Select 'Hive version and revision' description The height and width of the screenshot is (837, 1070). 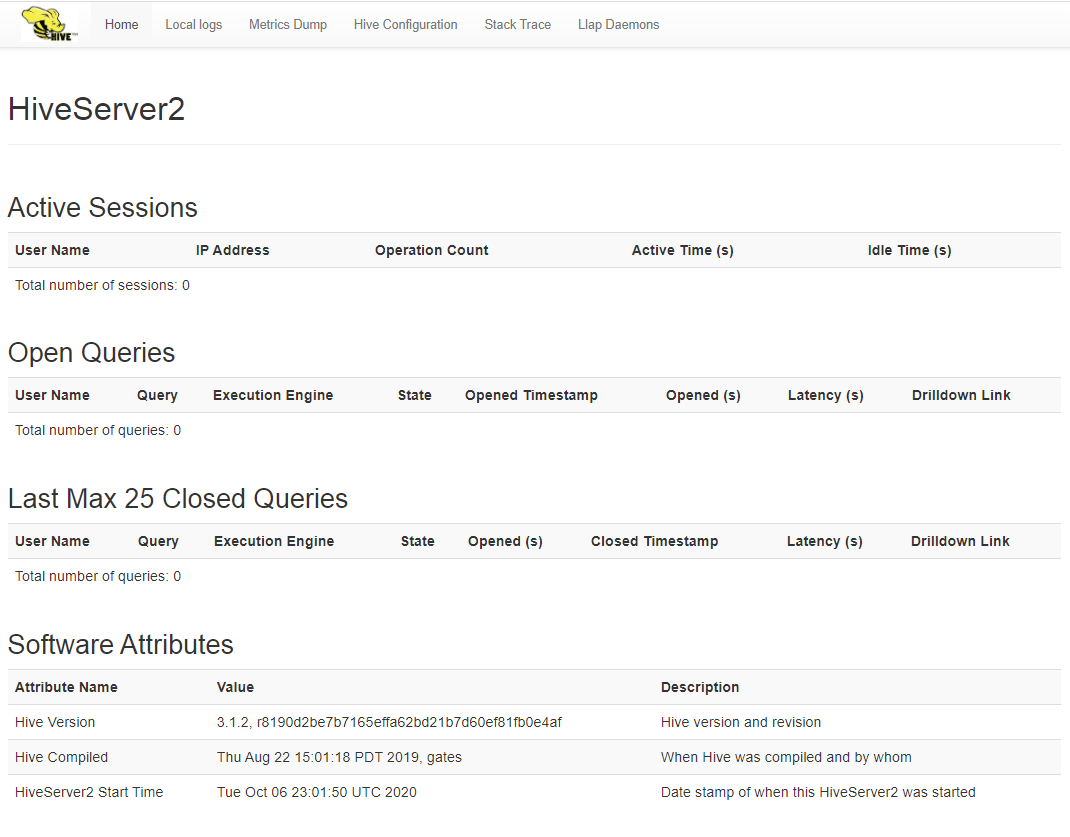tap(741, 722)
